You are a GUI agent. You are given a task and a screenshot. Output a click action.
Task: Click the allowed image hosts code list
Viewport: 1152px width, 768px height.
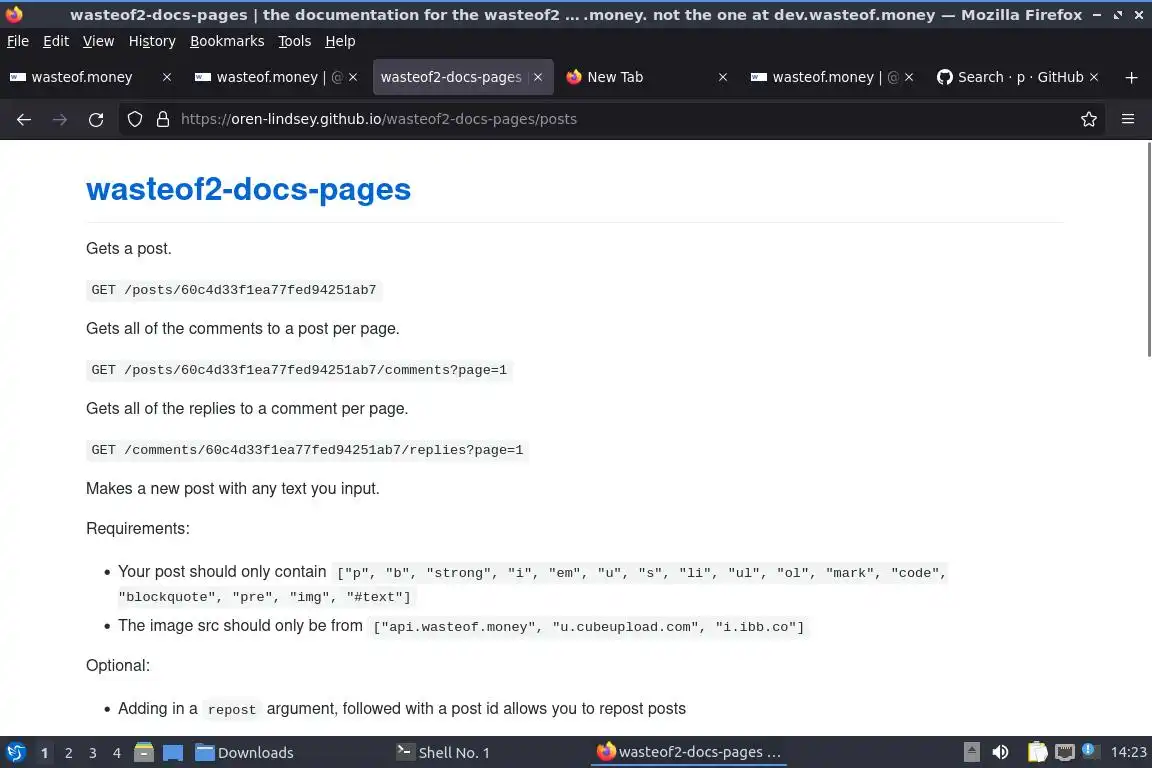(x=588, y=627)
